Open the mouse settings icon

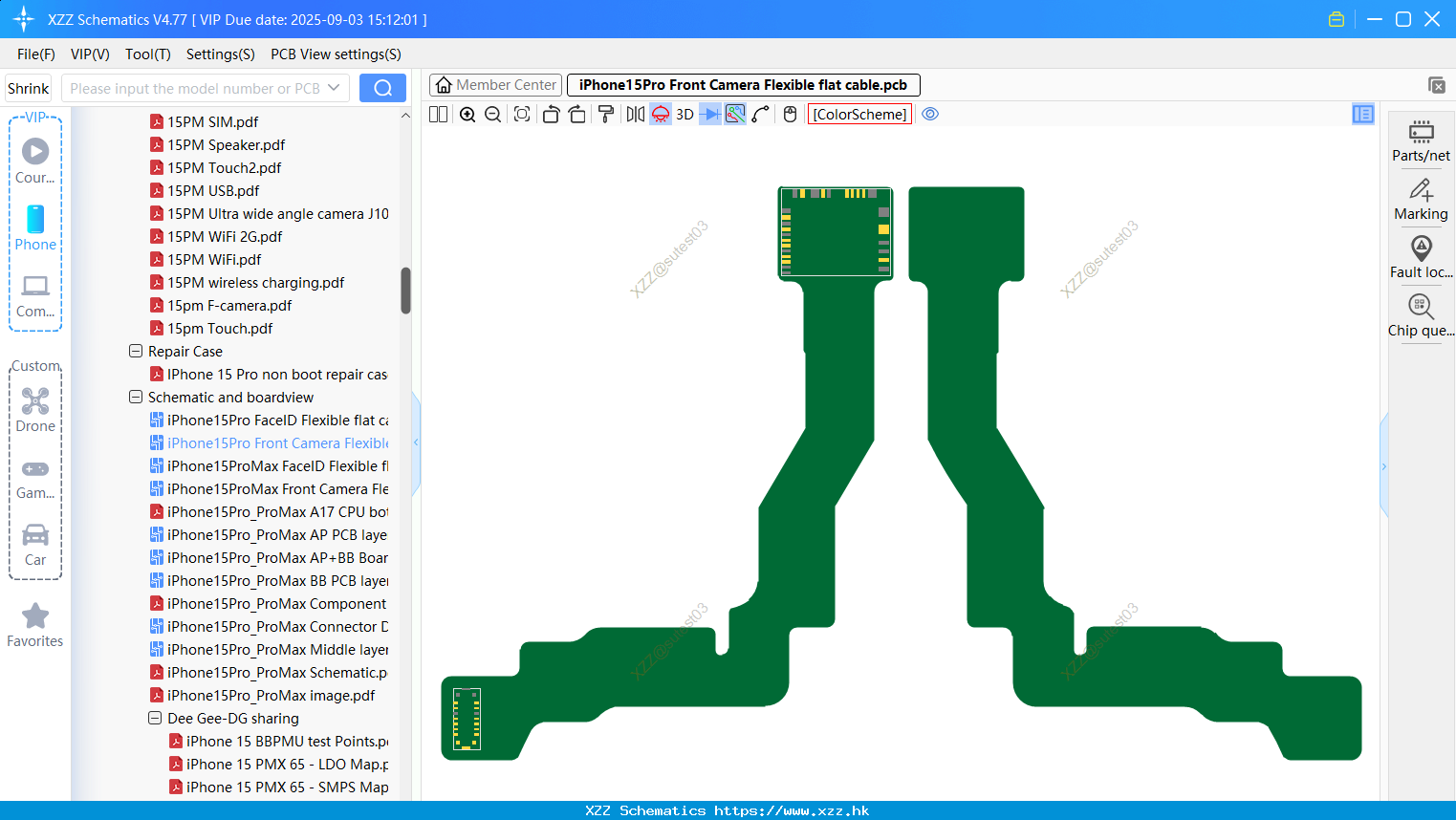click(790, 114)
